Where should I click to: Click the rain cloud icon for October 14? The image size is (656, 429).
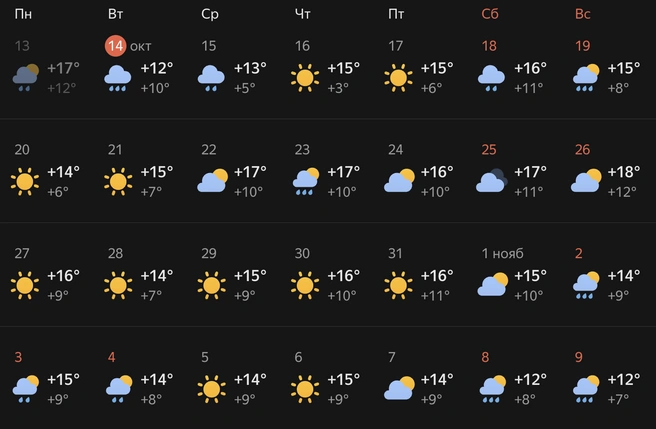click(x=120, y=77)
